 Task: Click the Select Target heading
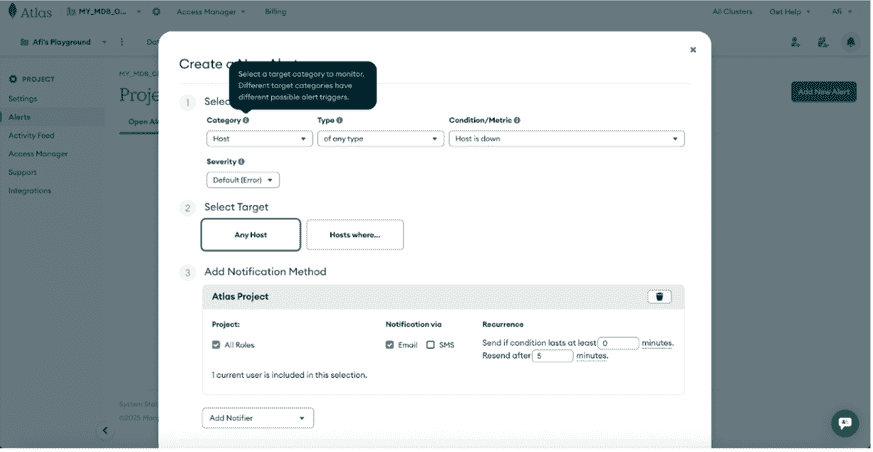point(236,207)
